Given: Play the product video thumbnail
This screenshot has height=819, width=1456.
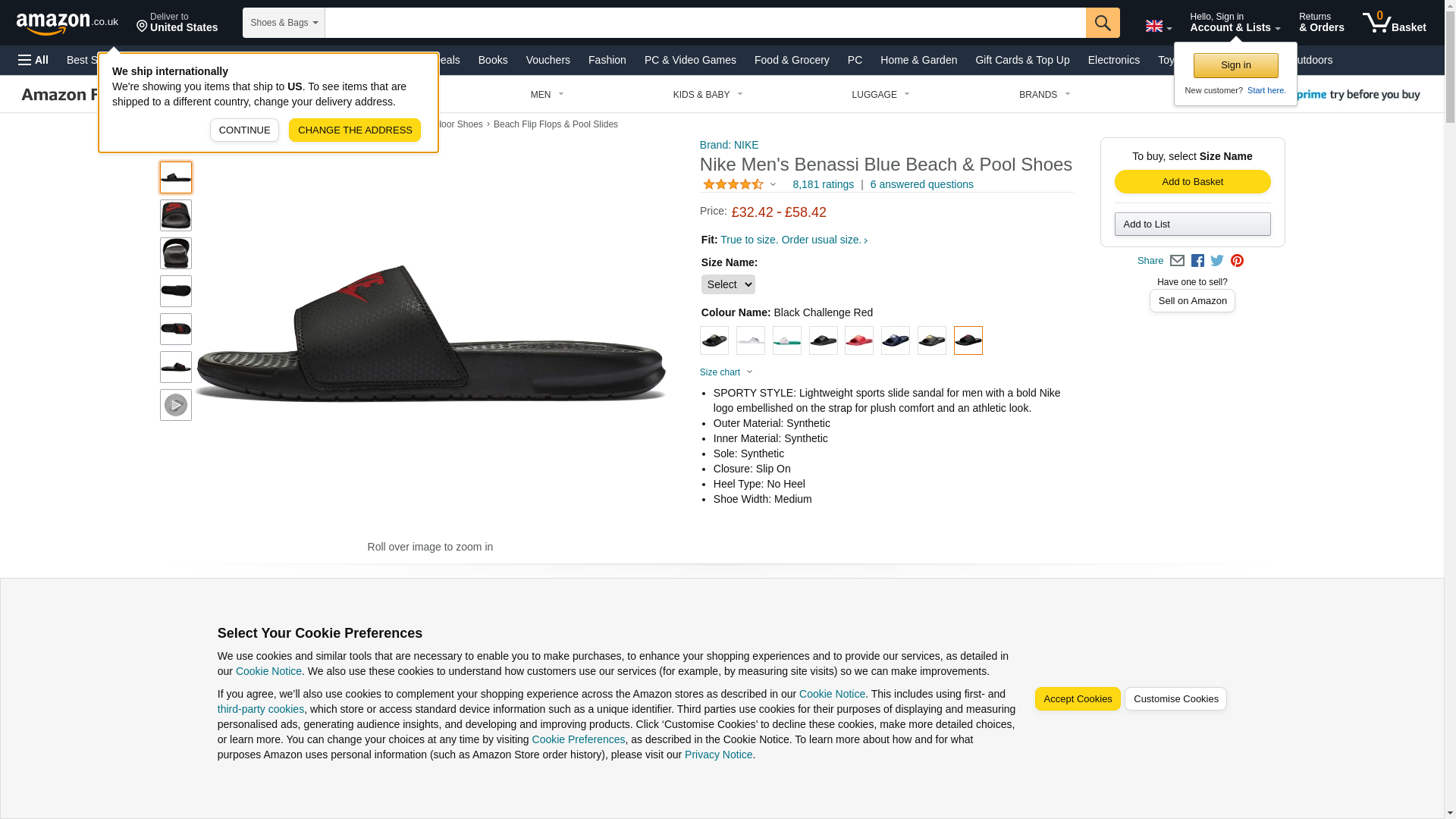Looking at the screenshot, I should pyautogui.click(x=176, y=405).
